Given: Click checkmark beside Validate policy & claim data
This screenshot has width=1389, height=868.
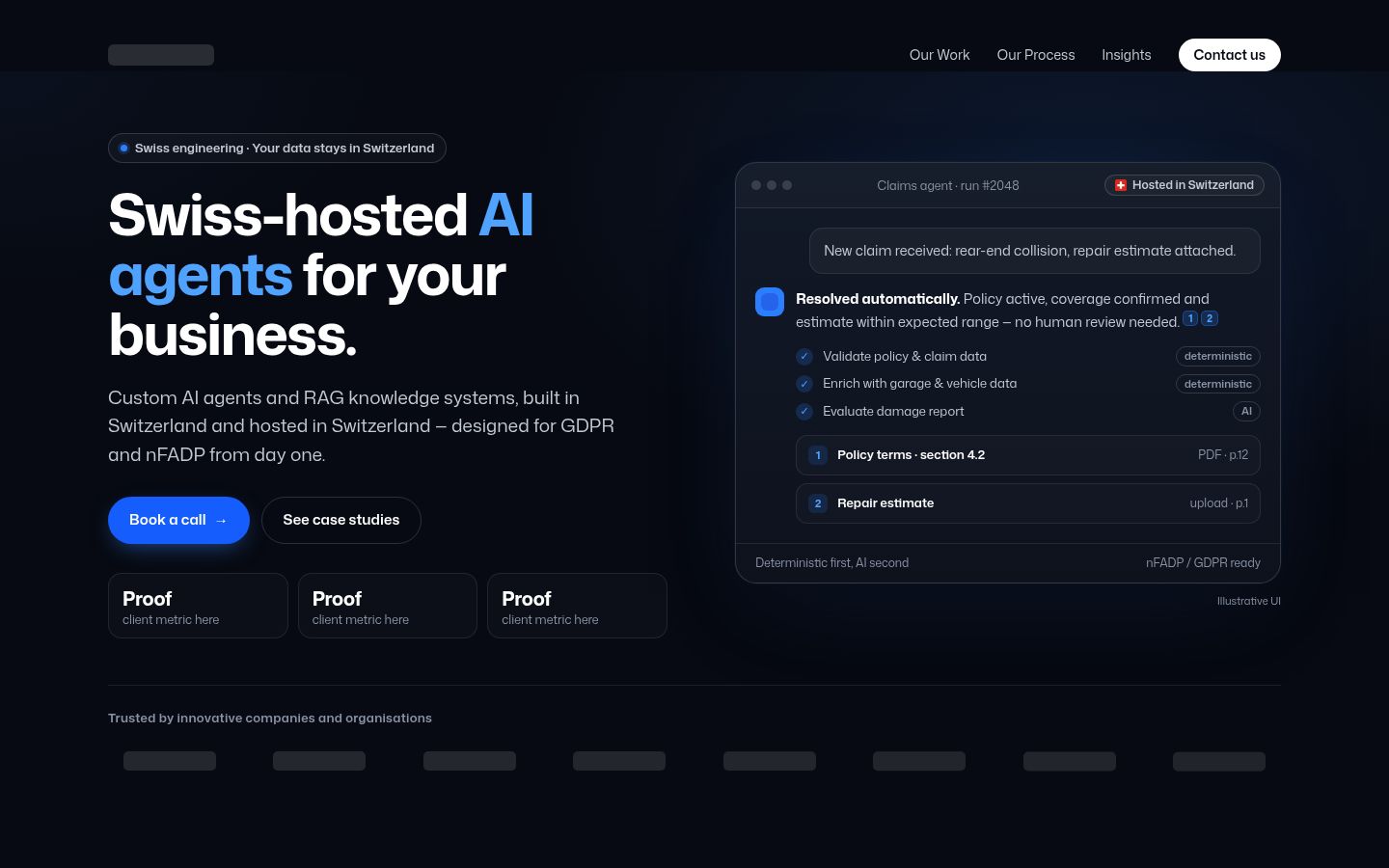Looking at the screenshot, I should (x=804, y=357).
